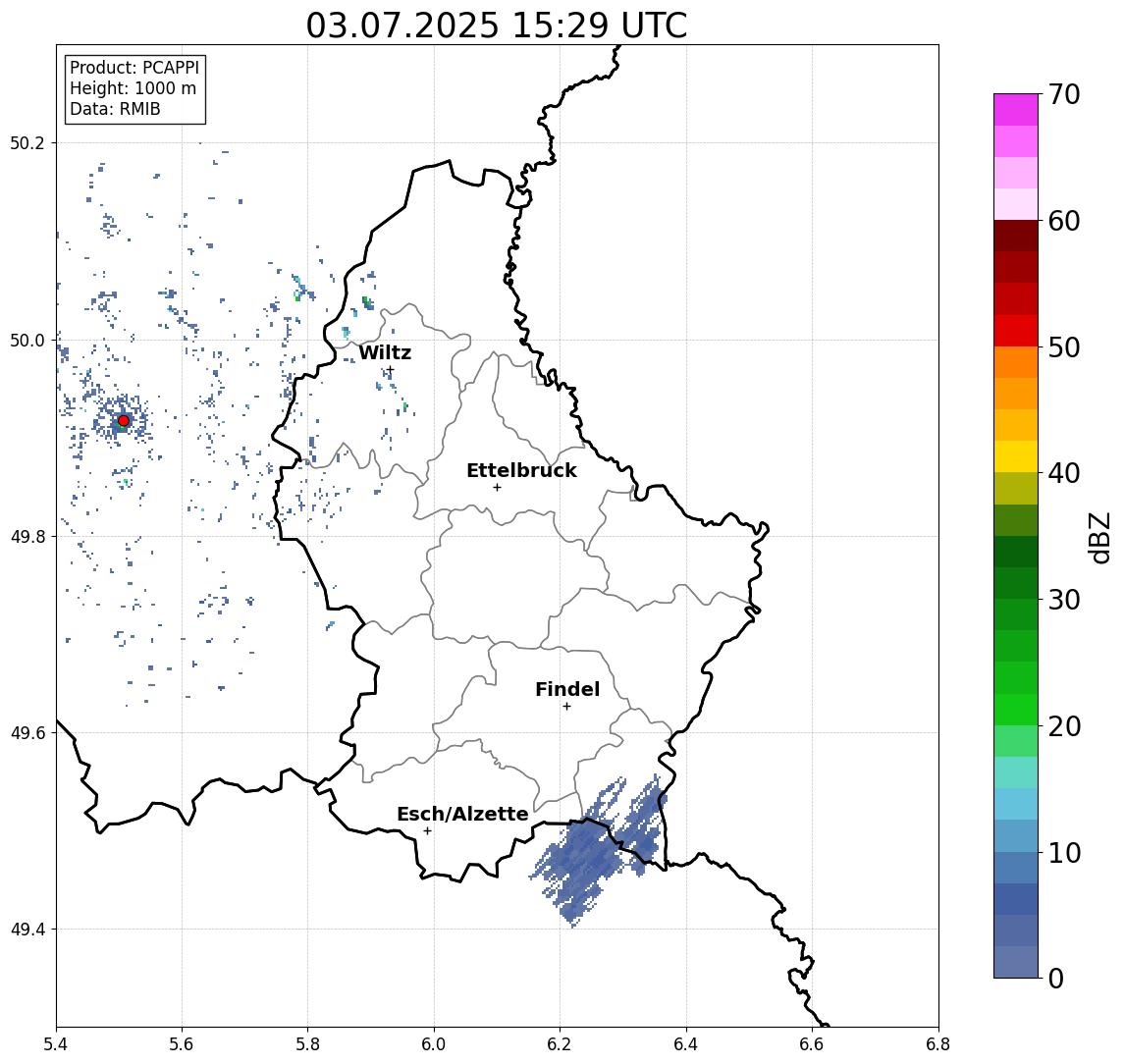Click the 'Product: PCAPPI' text in legend box
Screen dimensions: 1124x1064
tap(134, 68)
